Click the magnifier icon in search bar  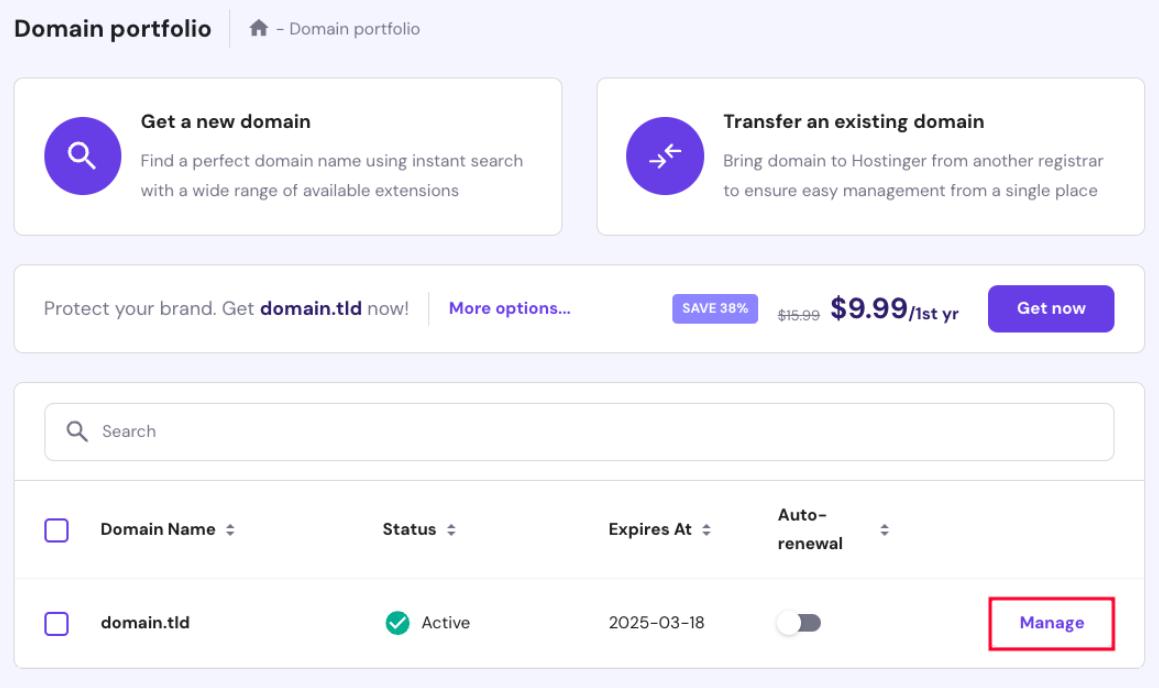pyautogui.click(x=75, y=432)
